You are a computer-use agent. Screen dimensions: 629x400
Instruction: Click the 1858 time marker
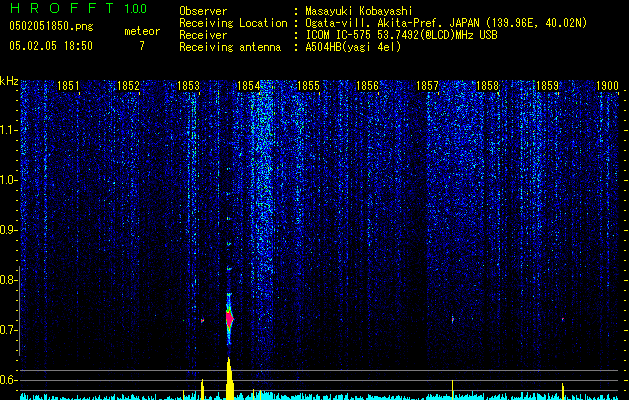(x=487, y=86)
